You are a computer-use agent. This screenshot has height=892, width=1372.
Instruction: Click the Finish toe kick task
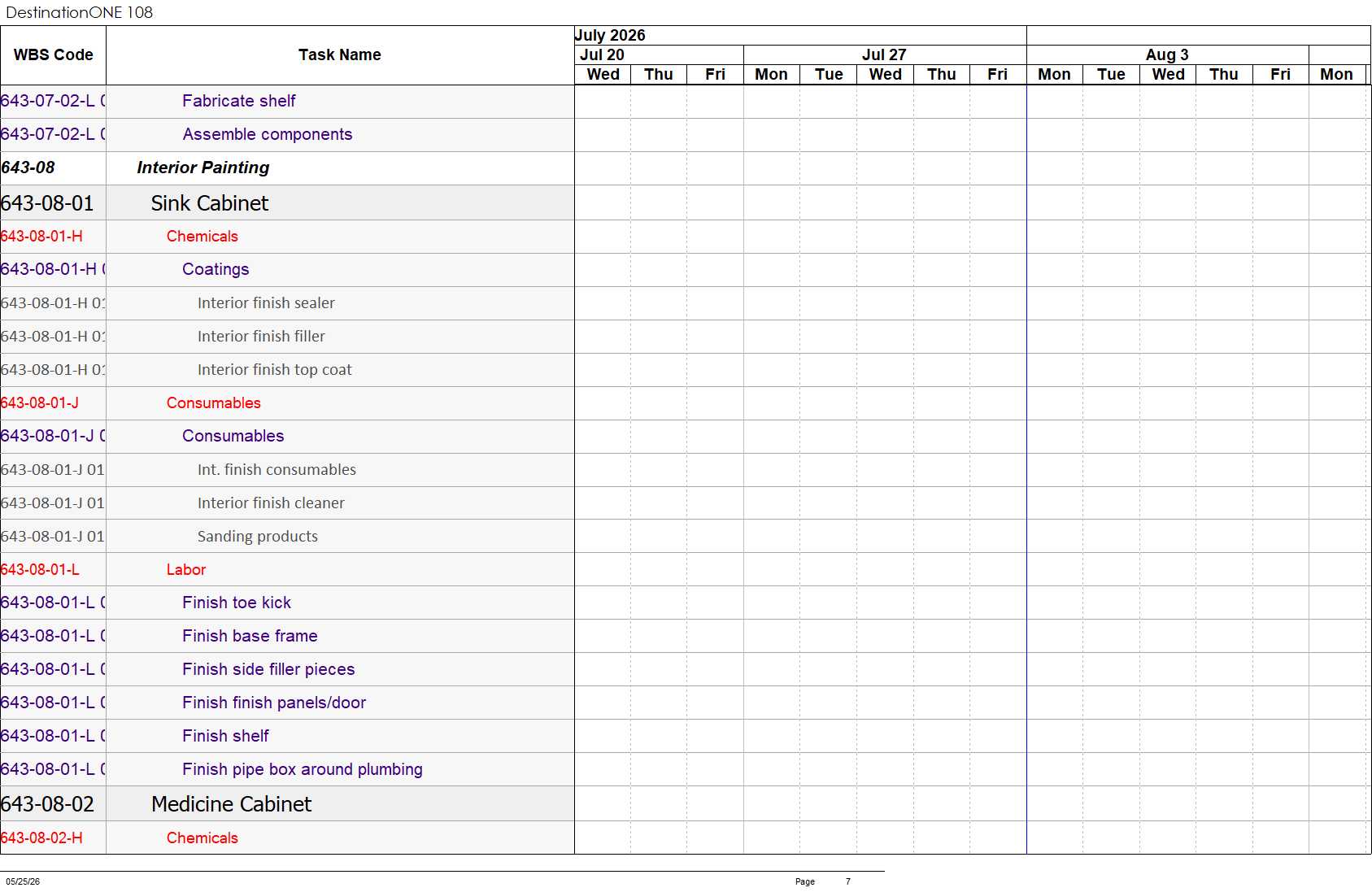(236, 603)
